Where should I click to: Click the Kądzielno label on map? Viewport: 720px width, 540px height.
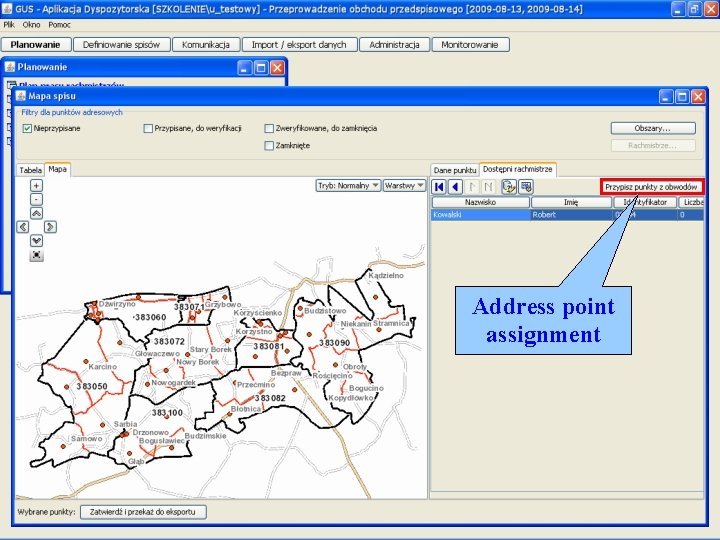coord(386,275)
